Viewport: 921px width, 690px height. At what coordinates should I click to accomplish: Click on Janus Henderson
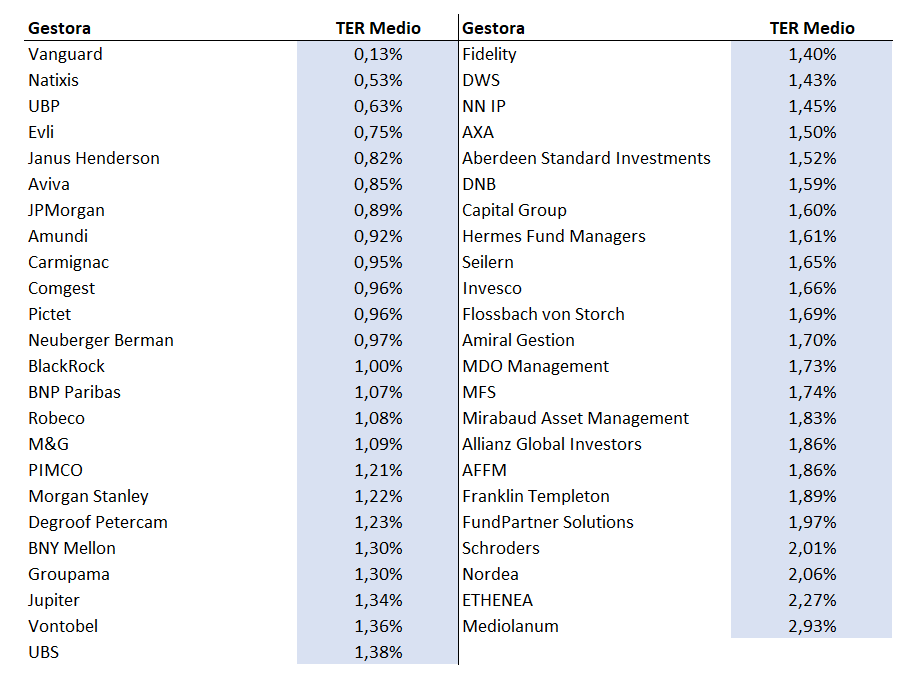(94, 158)
